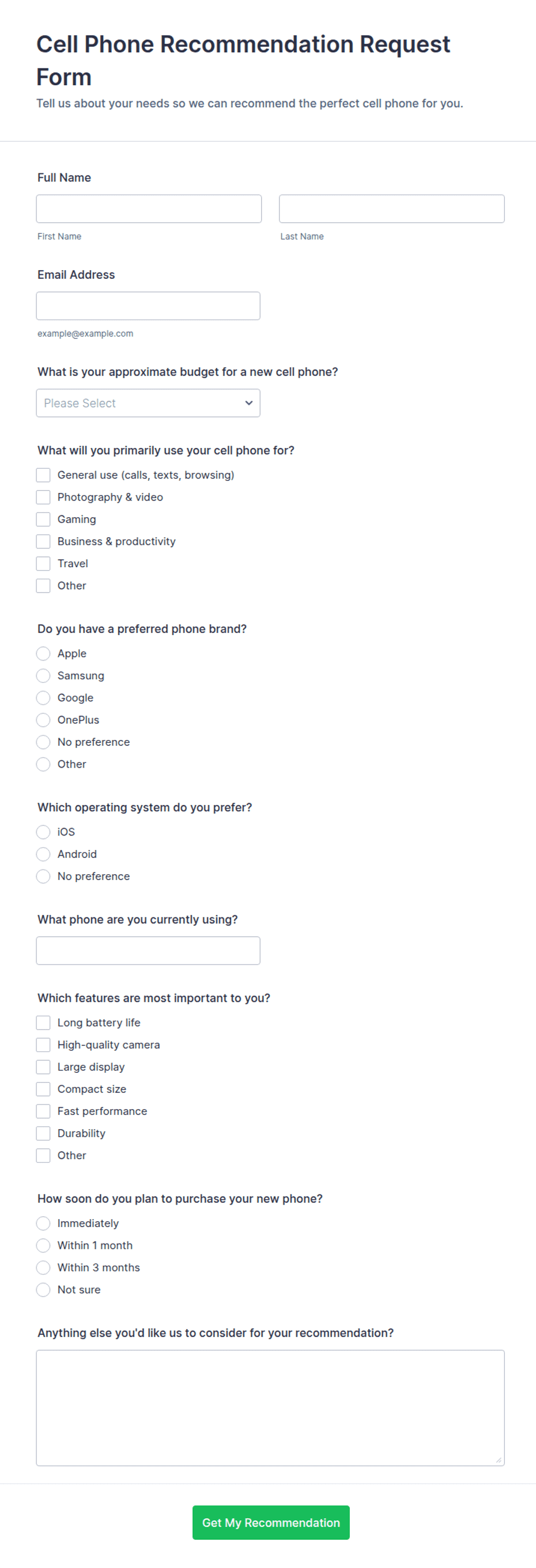Choose the Samsung radio button
The height and width of the screenshot is (1568, 536).
[x=43, y=675]
